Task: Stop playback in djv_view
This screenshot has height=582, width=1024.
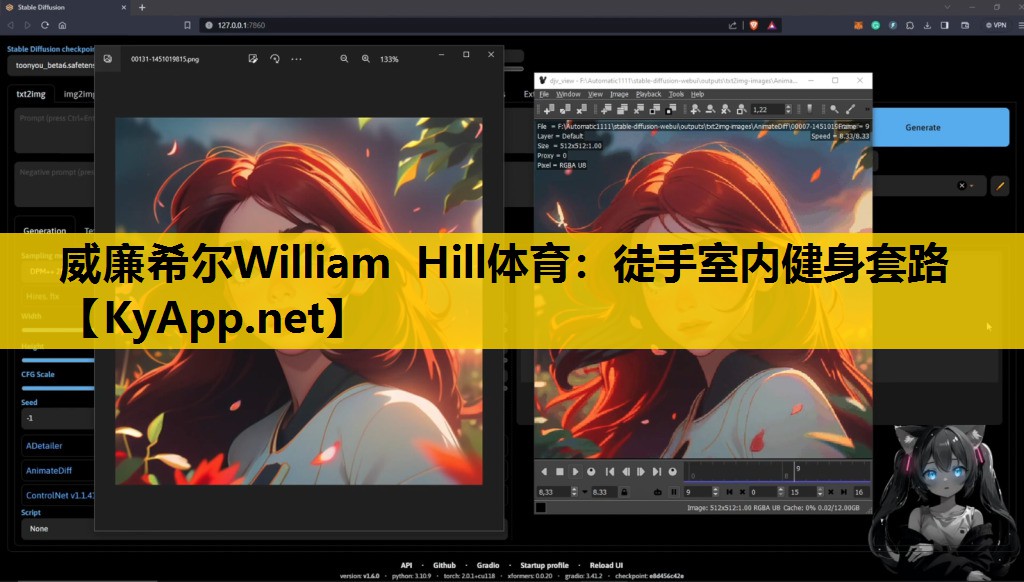Action: pyautogui.click(x=560, y=472)
